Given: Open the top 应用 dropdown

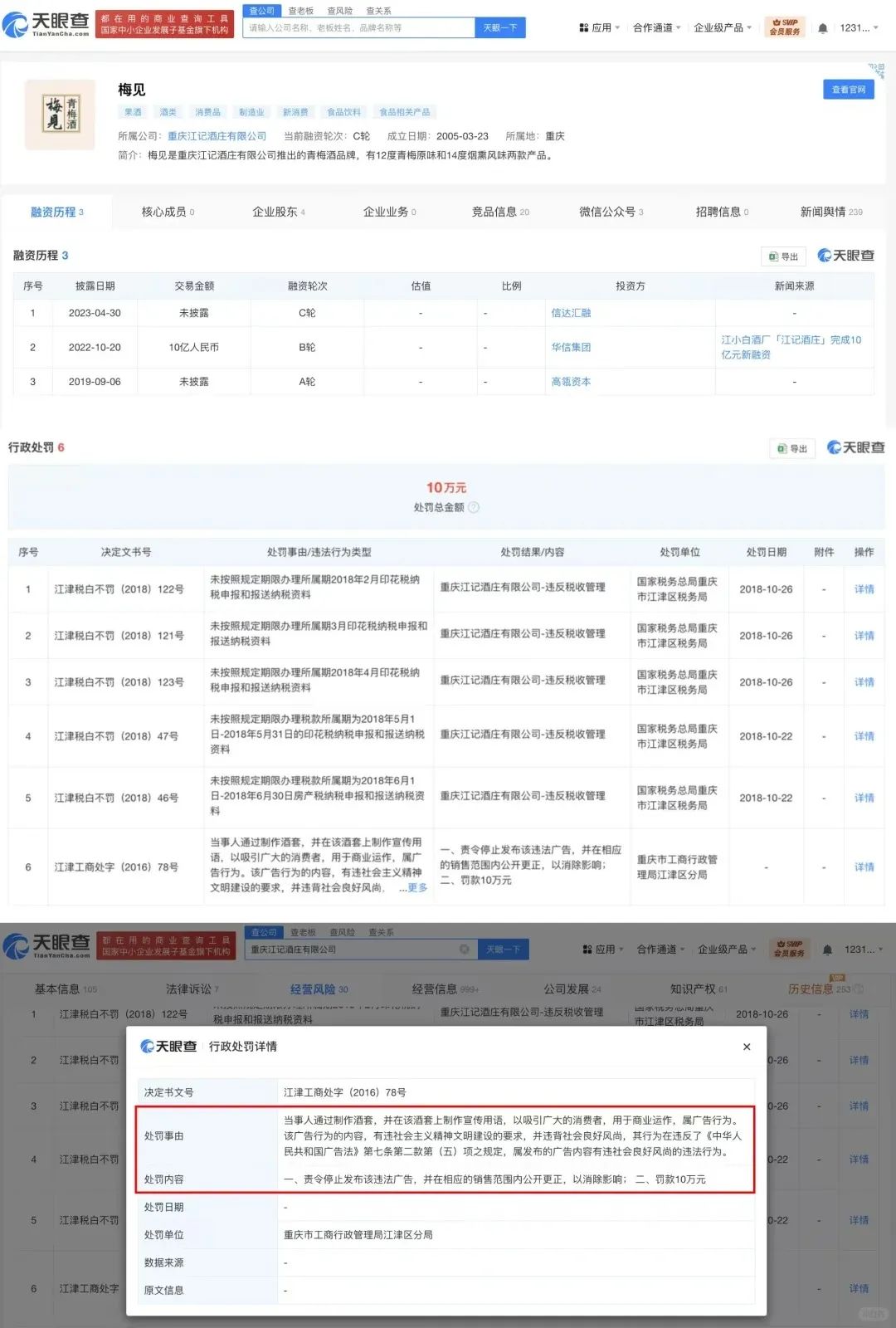Looking at the screenshot, I should (x=600, y=27).
